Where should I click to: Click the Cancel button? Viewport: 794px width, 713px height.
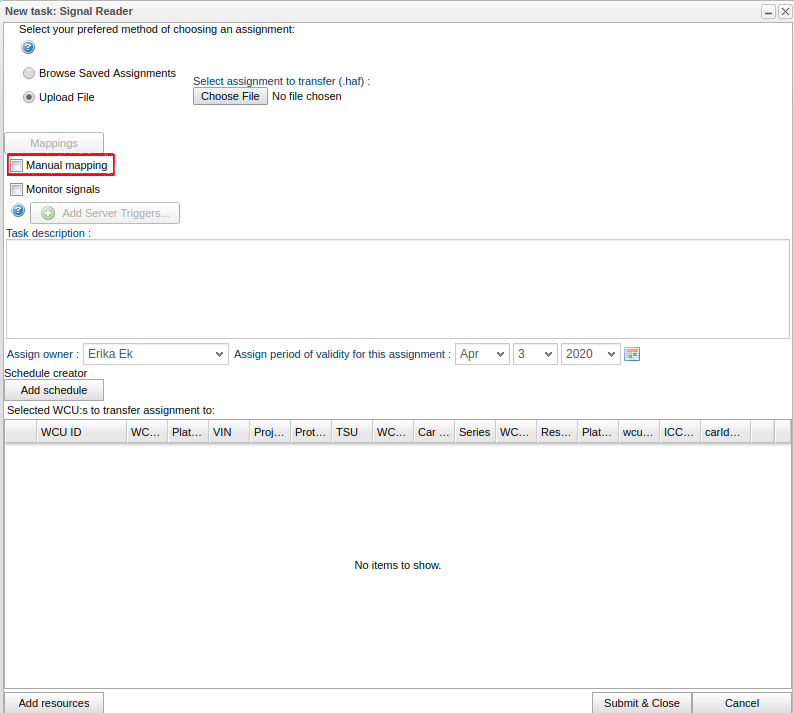[741, 703]
